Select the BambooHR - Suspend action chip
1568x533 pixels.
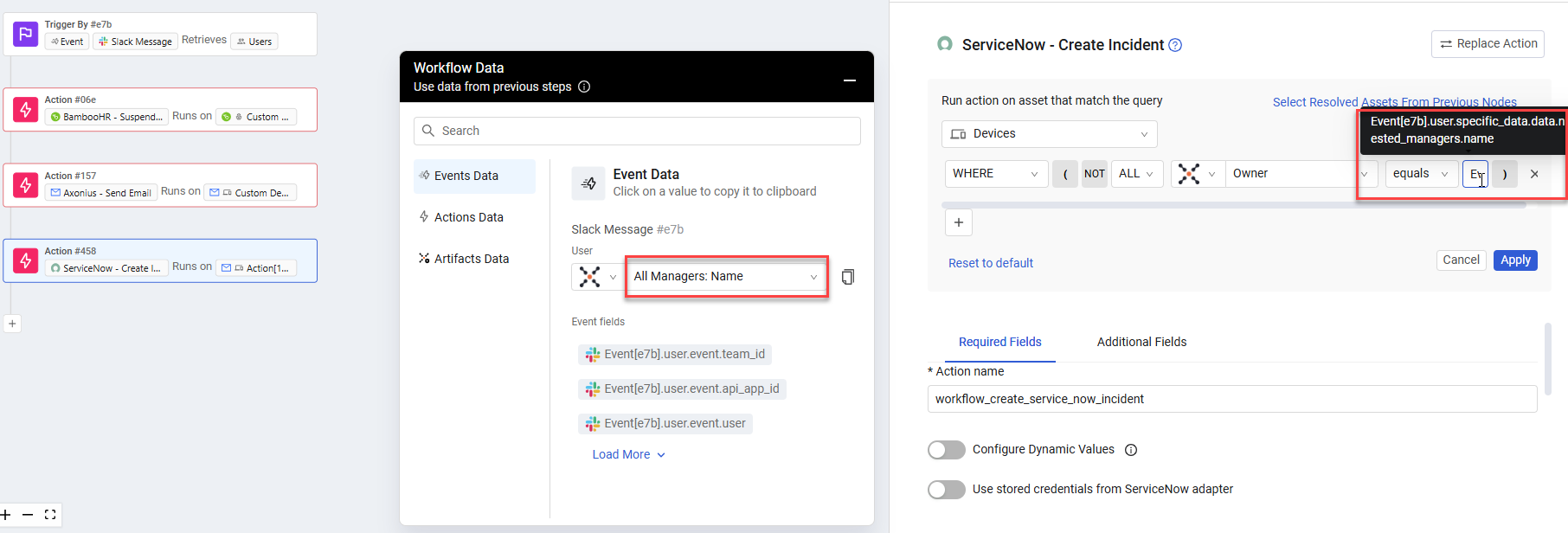pyautogui.click(x=106, y=117)
